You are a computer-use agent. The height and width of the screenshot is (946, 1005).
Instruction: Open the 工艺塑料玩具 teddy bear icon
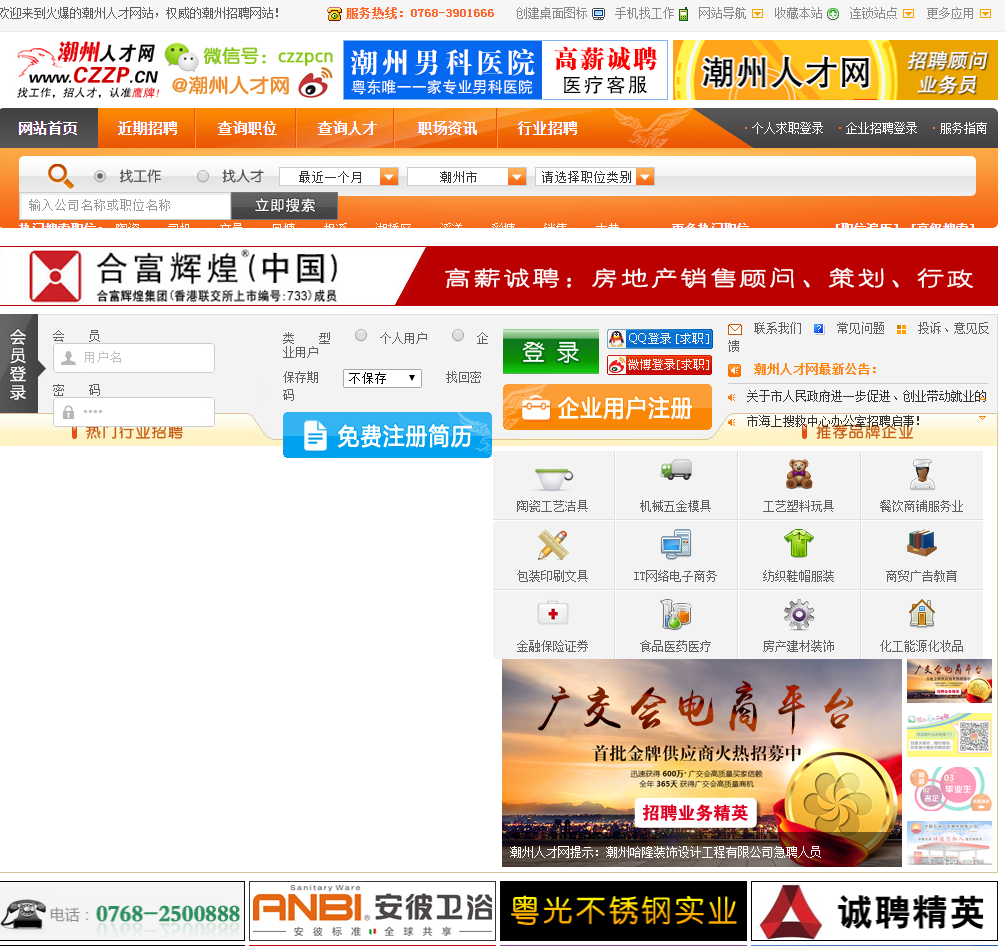click(x=799, y=474)
